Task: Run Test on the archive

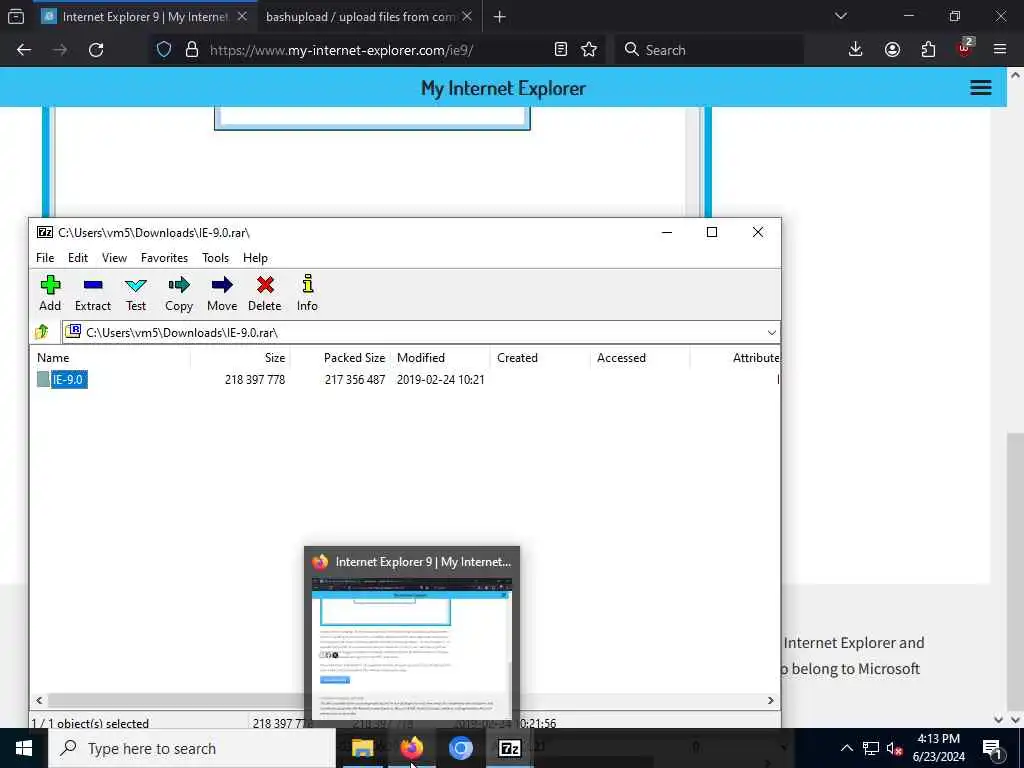Action: tap(136, 293)
